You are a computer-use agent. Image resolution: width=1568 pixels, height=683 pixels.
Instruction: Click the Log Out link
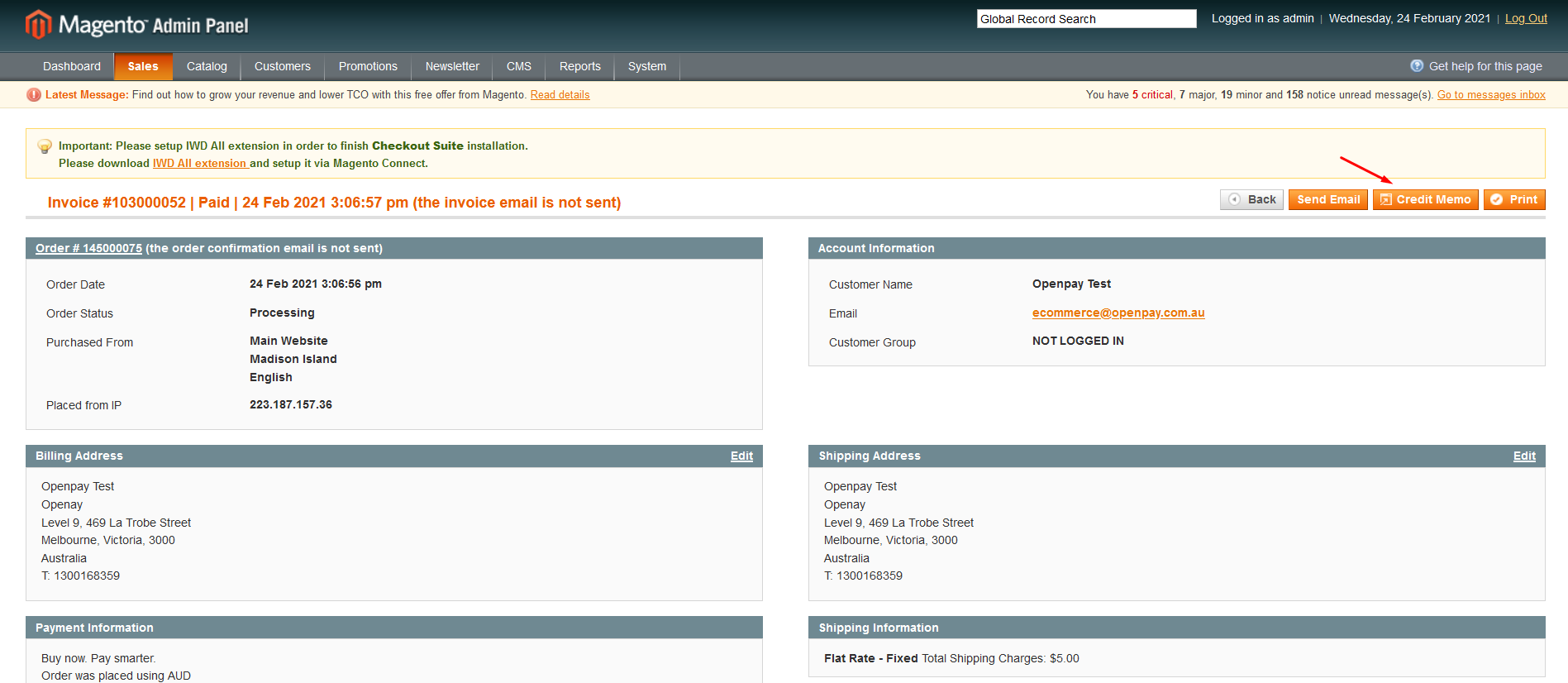click(1525, 18)
